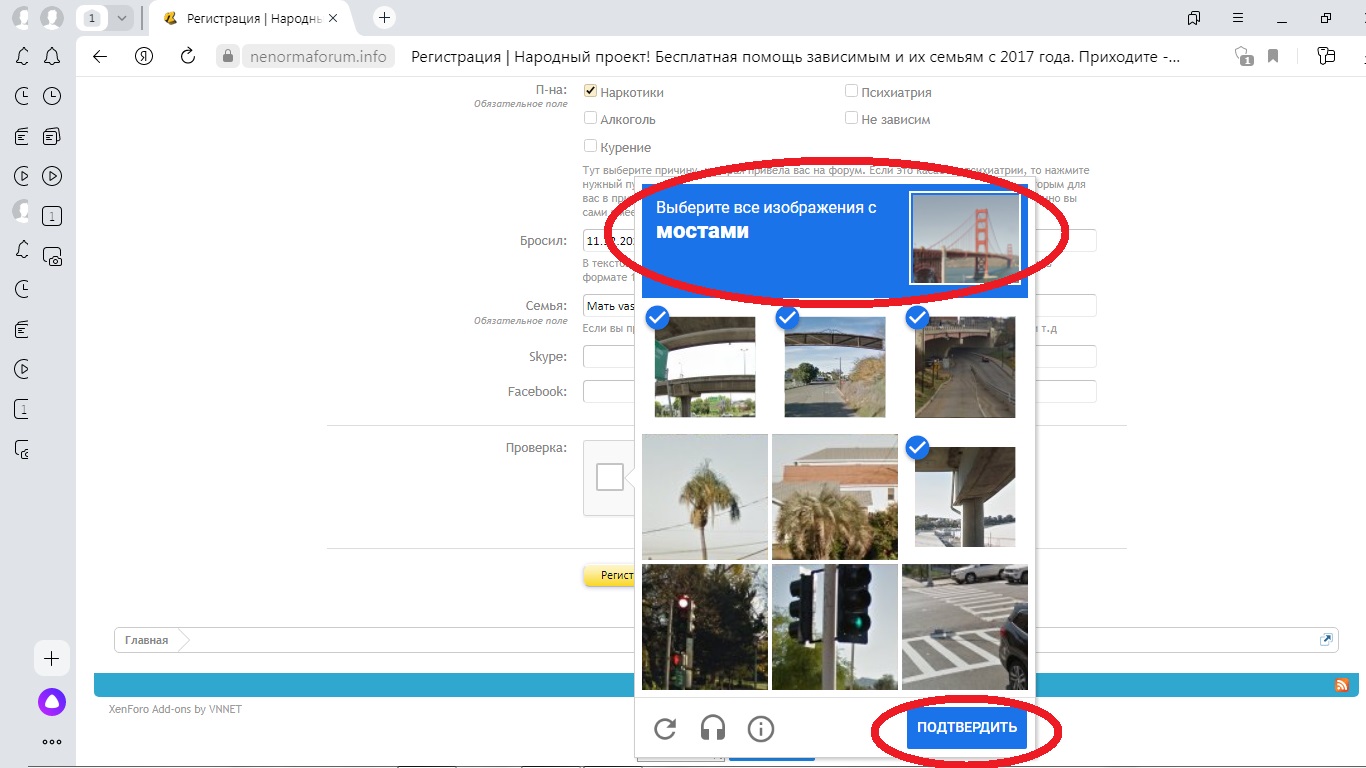Enable the Психиатрия checkbox
This screenshot has width=1366, height=768.
point(851,91)
